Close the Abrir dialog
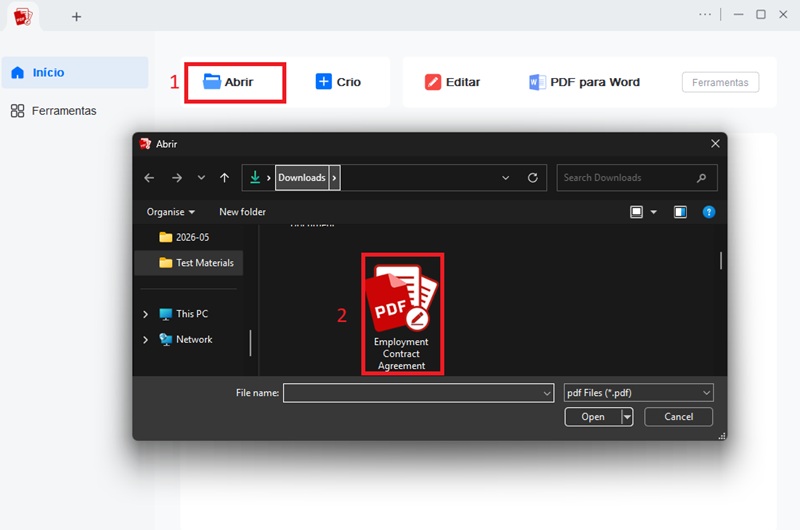Screen dimensions: 800x530 715,144
